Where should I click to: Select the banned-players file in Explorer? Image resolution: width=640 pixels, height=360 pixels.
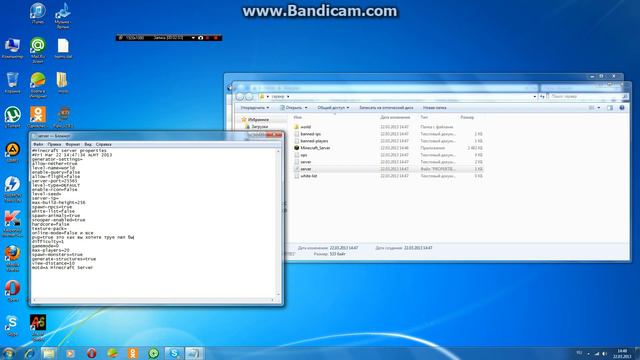click(314, 141)
